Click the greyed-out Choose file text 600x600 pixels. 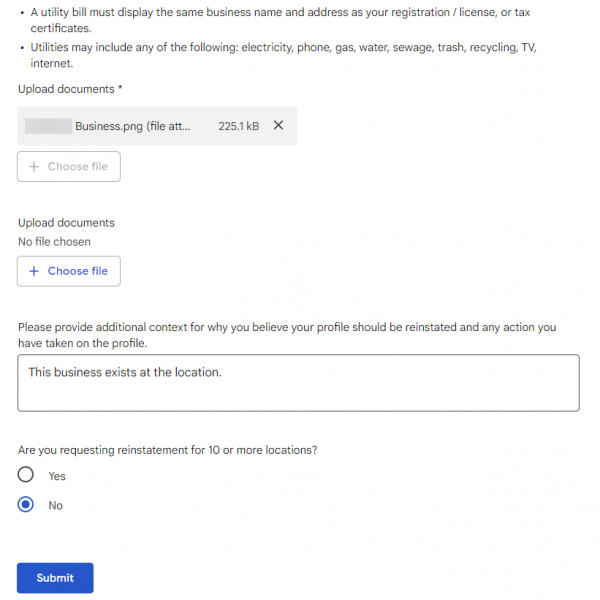click(x=78, y=167)
